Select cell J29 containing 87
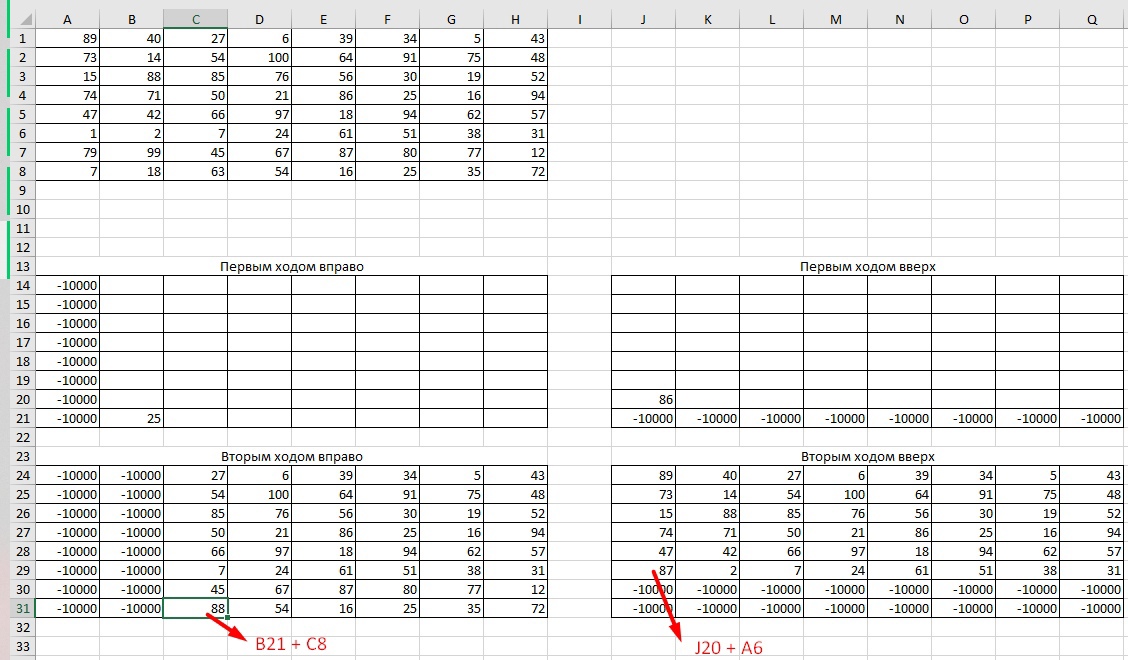1128x660 pixels. click(643, 570)
